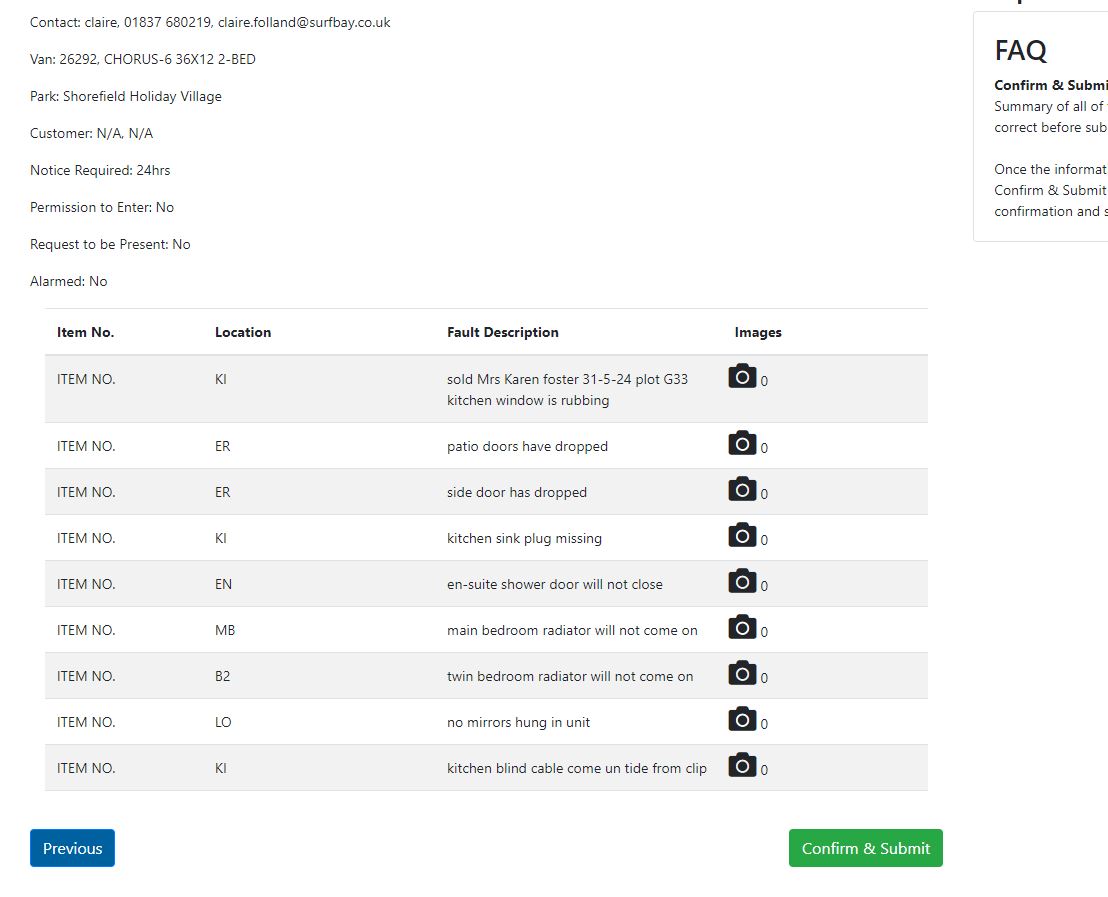Click camera icon for kitchen blind cable fault
Screen dimensions: 1108x897
742,765
